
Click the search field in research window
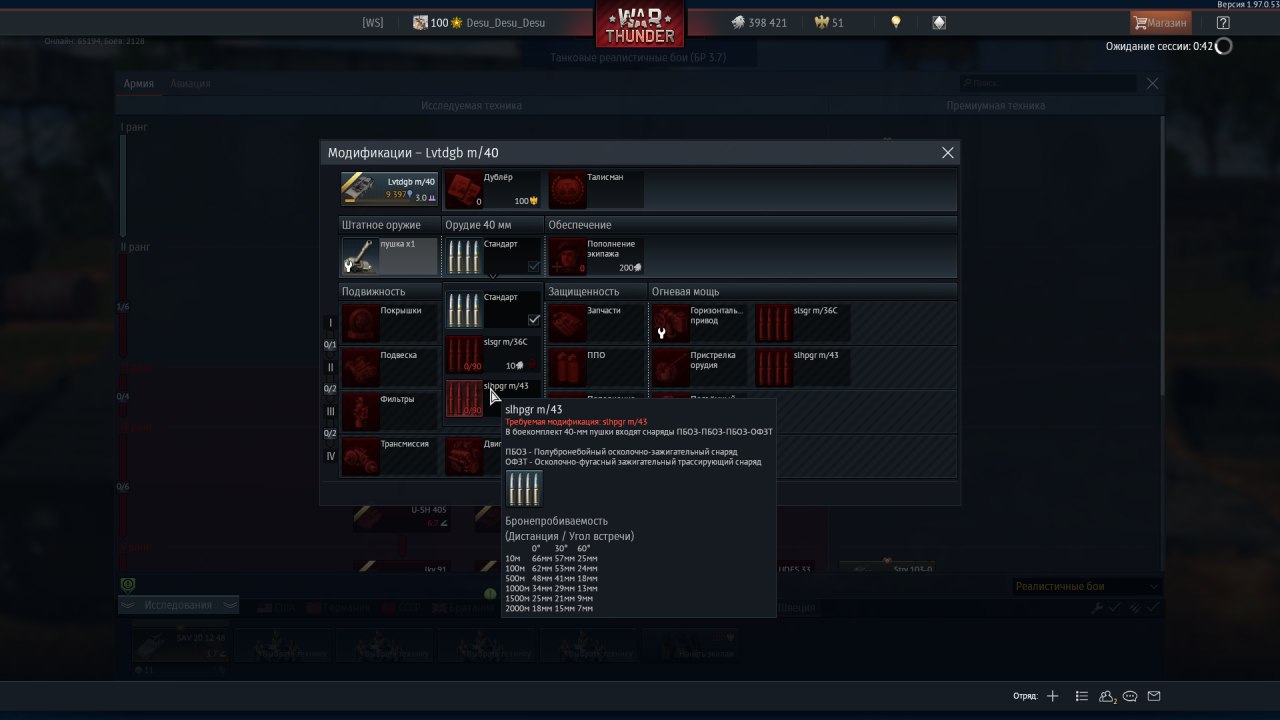[1047, 84]
